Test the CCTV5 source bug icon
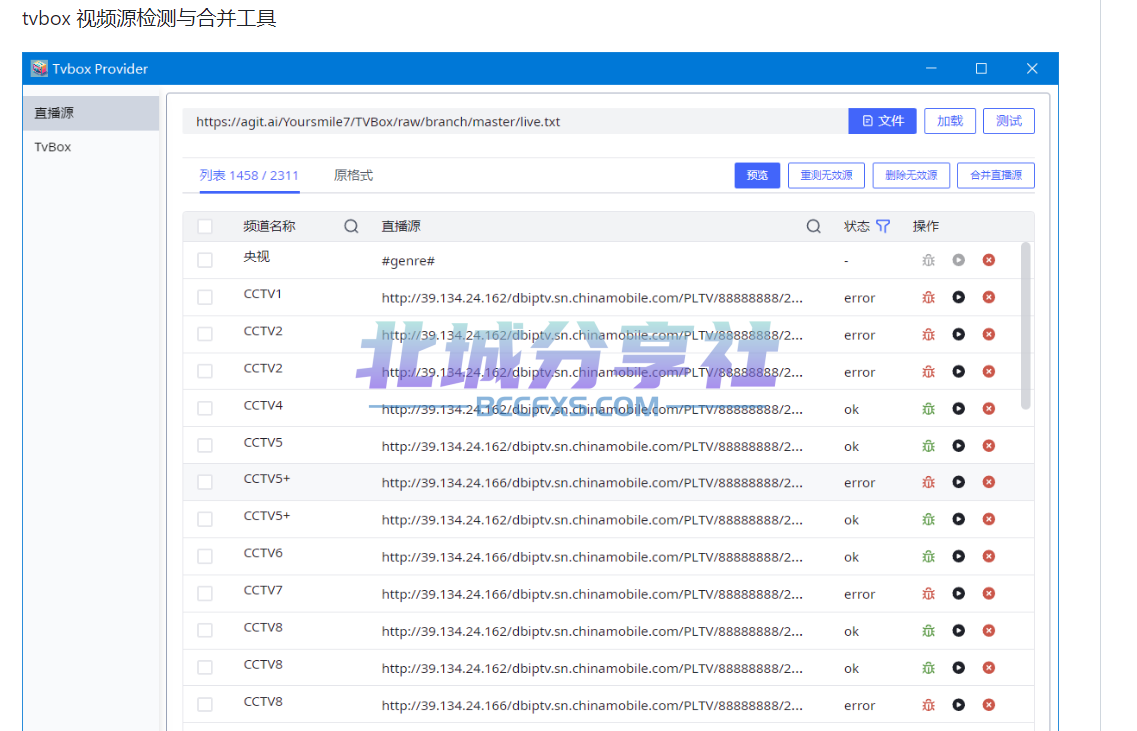The image size is (1137, 731). click(x=928, y=446)
